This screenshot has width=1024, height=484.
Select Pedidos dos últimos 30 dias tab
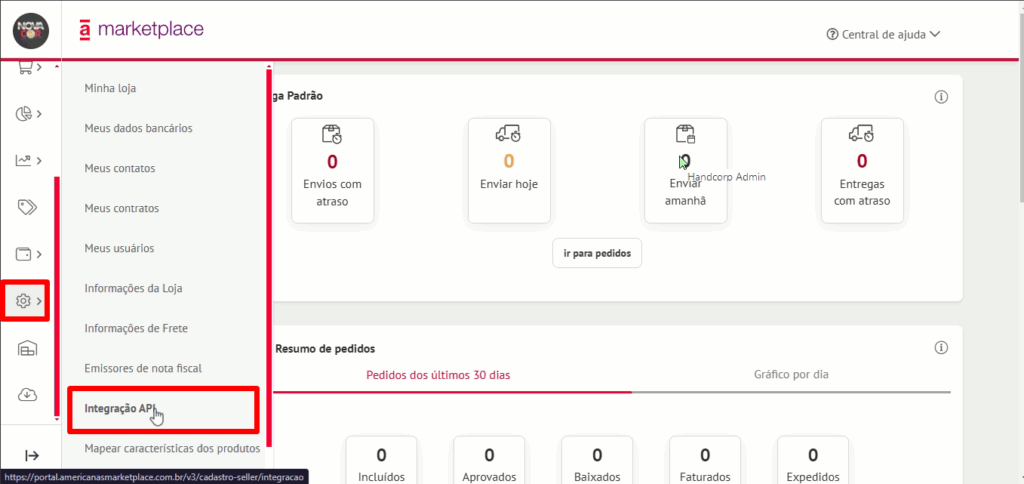(438, 374)
